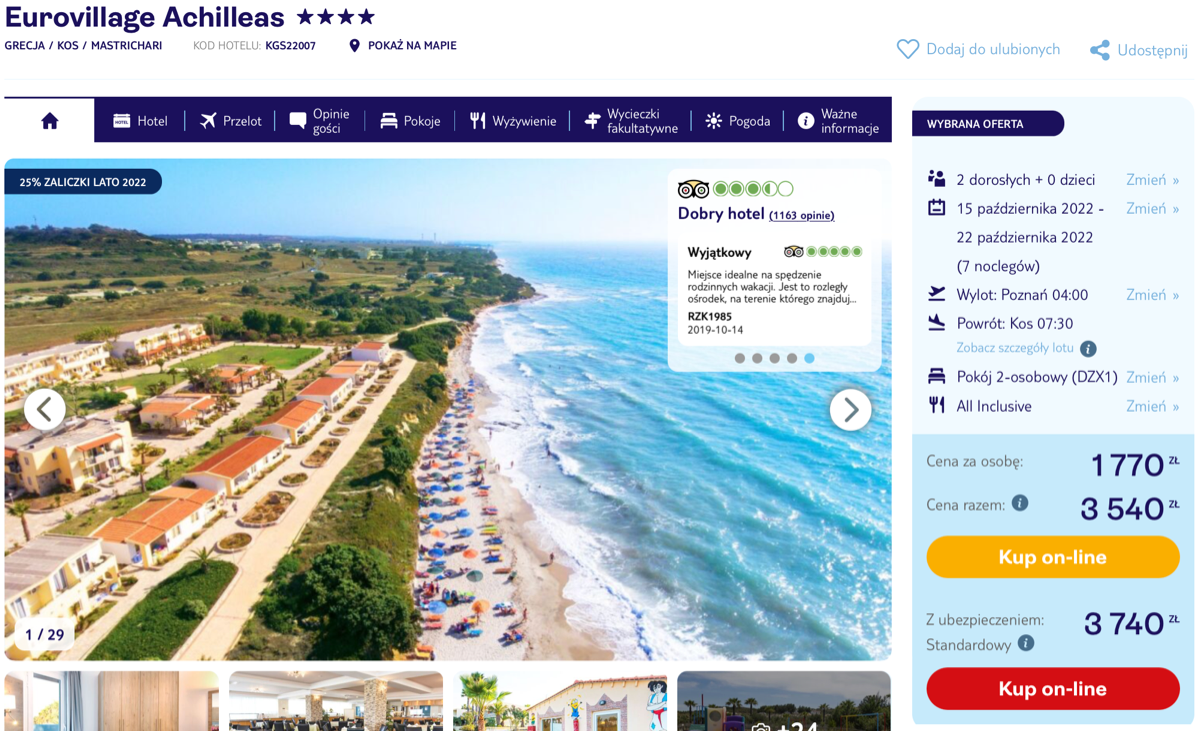Click KOS breadcrumb link

tap(68, 46)
